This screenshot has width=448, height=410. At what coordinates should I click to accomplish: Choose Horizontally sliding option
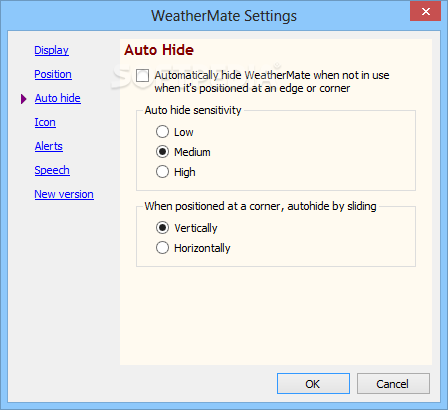pos(162,248)
